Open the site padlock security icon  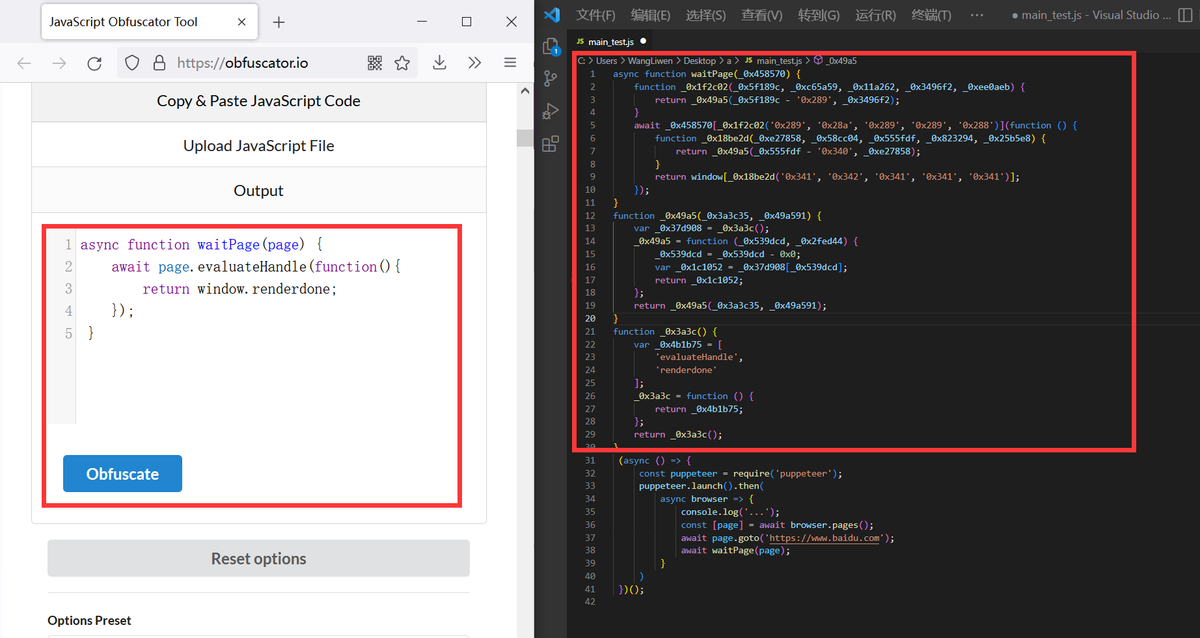[160, 62]
